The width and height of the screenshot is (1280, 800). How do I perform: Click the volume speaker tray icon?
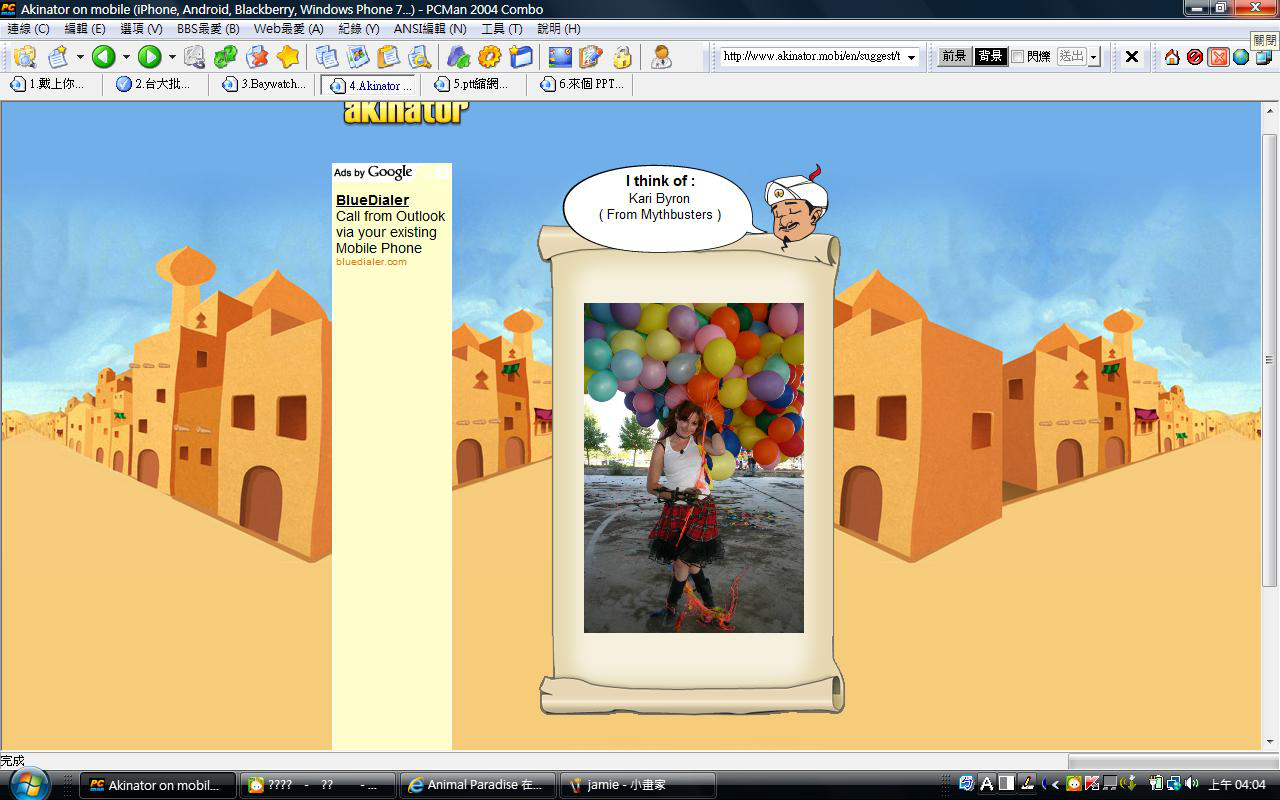(1192, 784)
